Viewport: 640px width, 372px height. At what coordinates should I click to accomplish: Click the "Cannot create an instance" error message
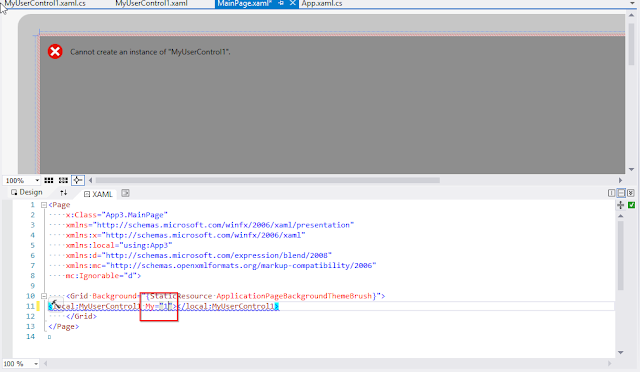pos(150,52)
